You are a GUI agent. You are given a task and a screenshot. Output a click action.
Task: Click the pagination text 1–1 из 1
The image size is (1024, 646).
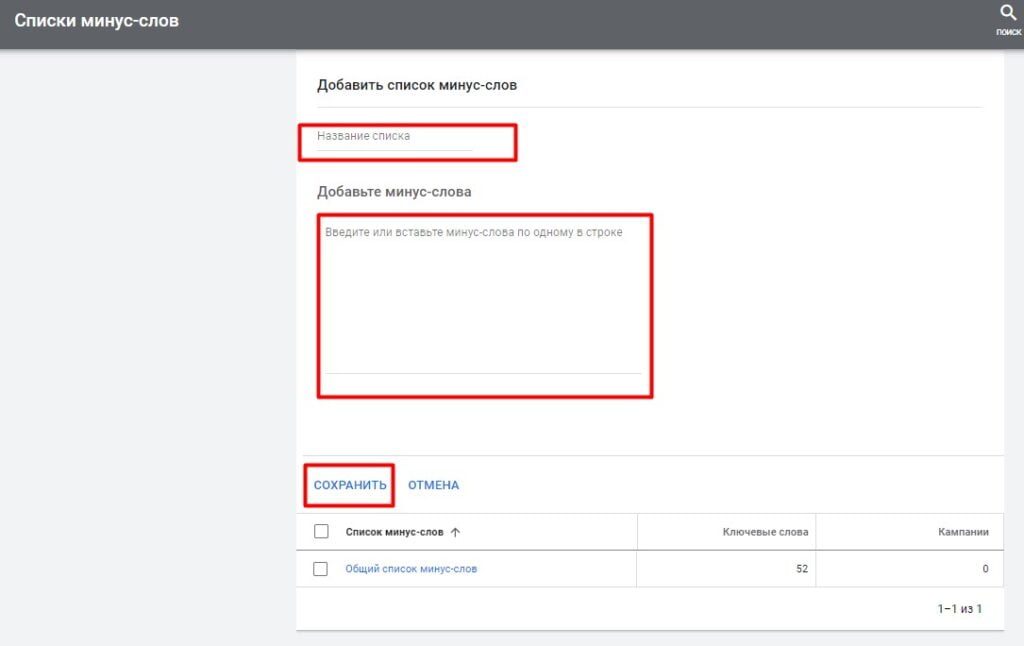tap(960, 609)
